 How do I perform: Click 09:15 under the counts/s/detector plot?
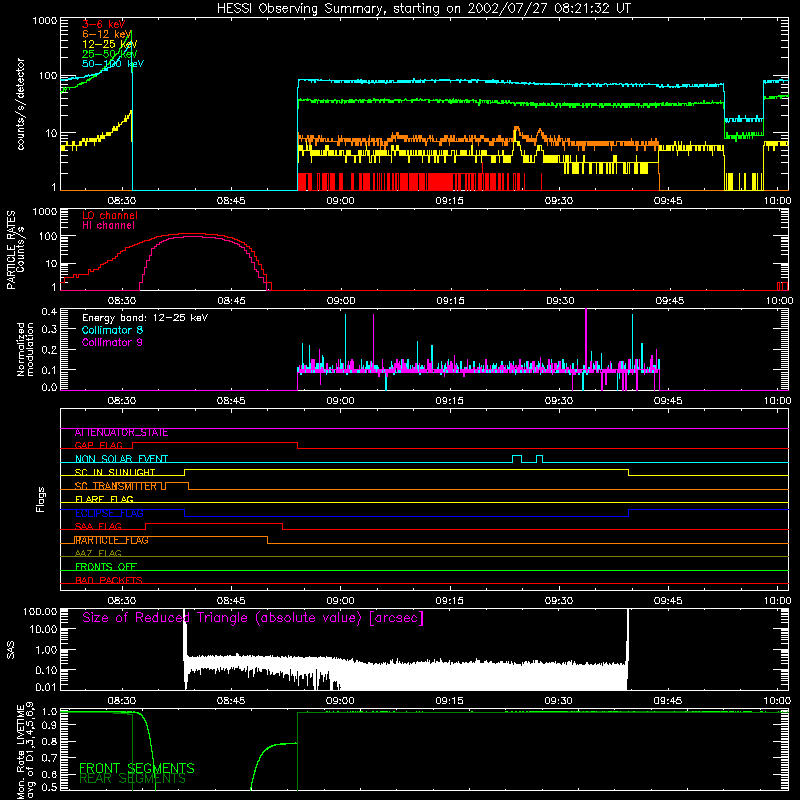449,201
